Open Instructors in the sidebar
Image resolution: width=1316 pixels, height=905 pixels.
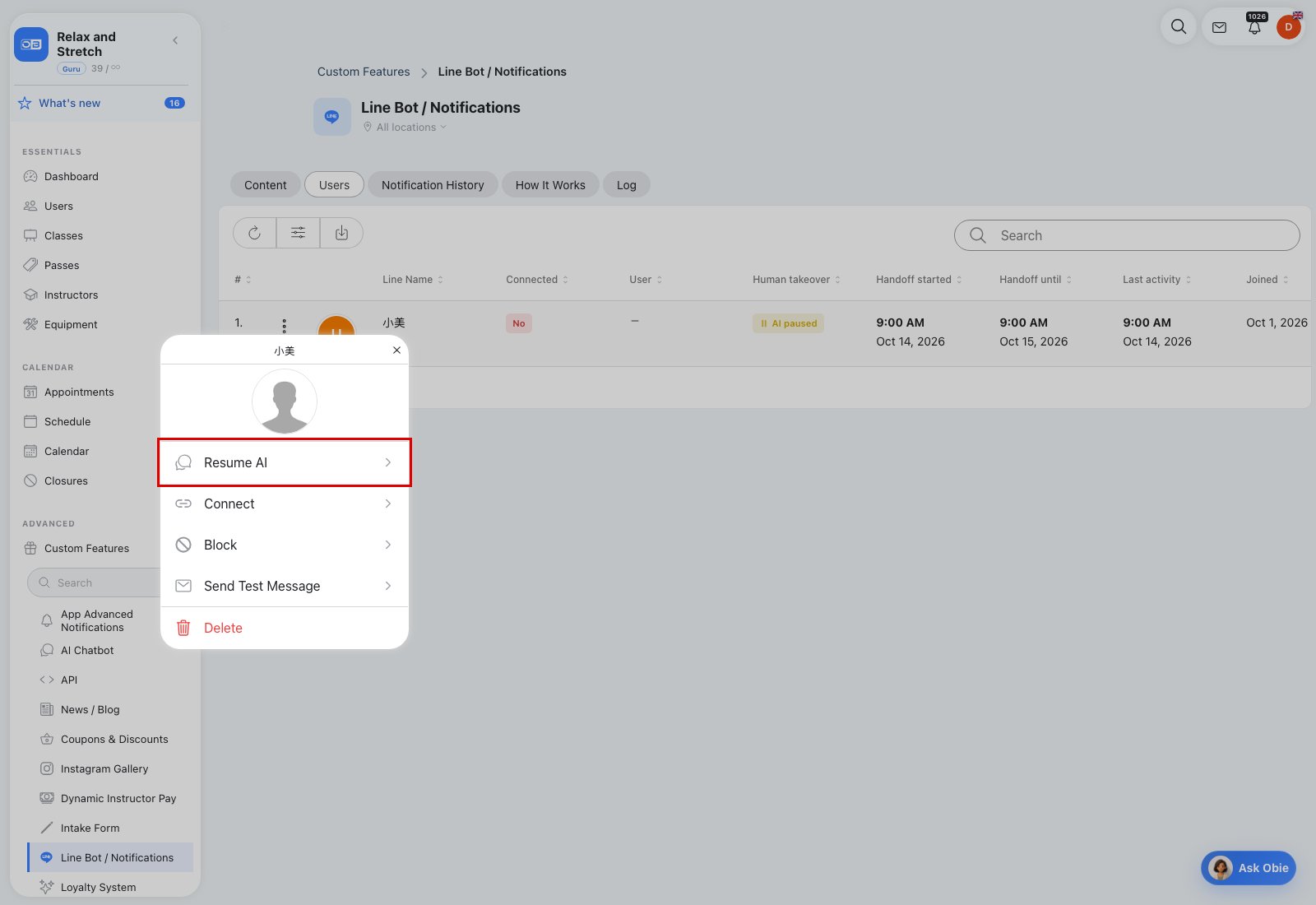71,295
